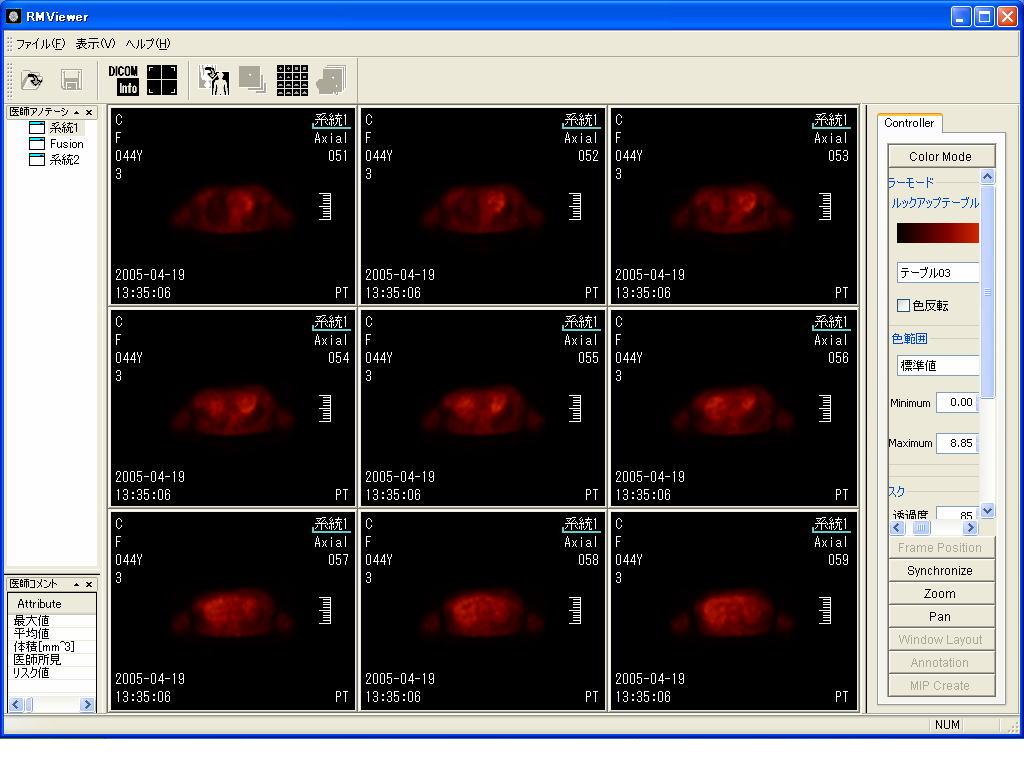Click the greyed stacked frames icon
The image size is (1024, 768).
point(252,80)
